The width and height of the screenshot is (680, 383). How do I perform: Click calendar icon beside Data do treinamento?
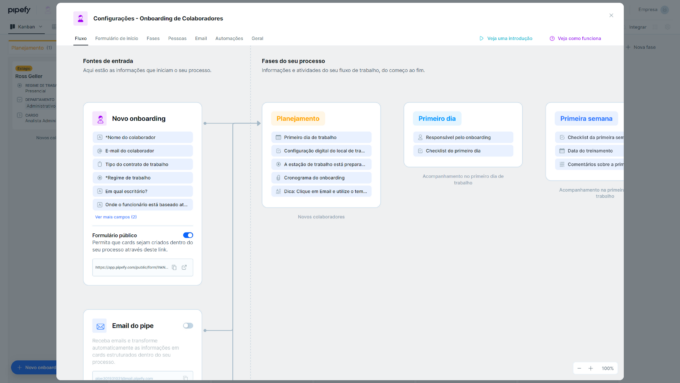click(x=562, y=151)
